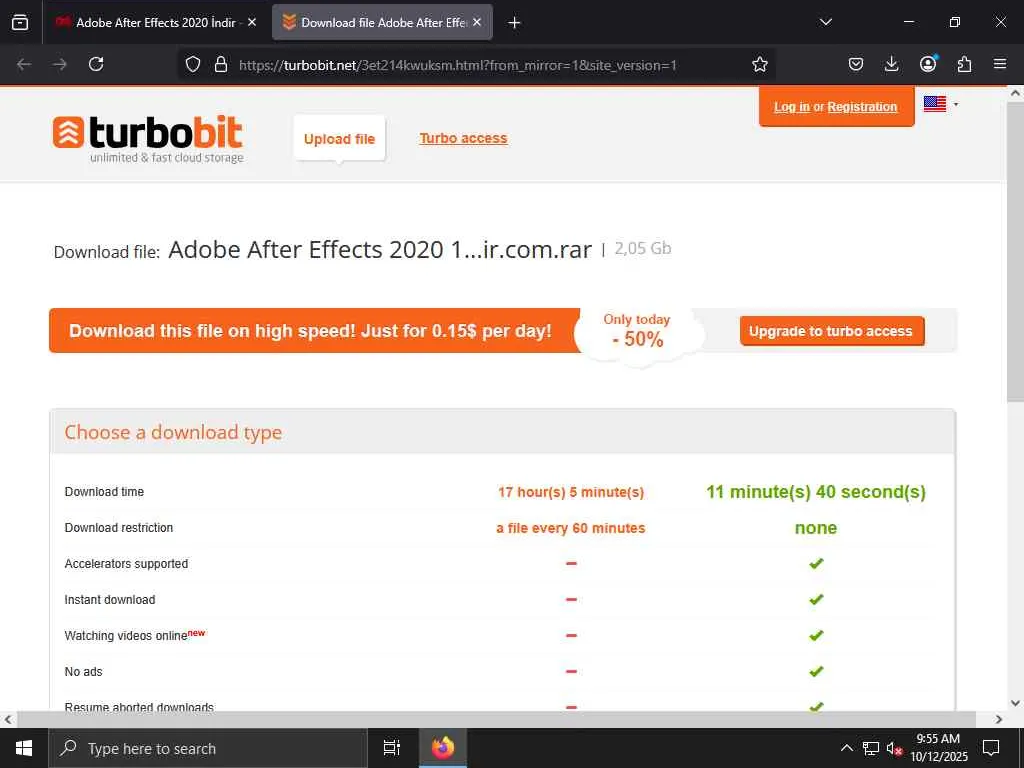The height and width of the screenshot is (768, 1024).
Task: Click the turbobit logo
Action: point(148,138)
